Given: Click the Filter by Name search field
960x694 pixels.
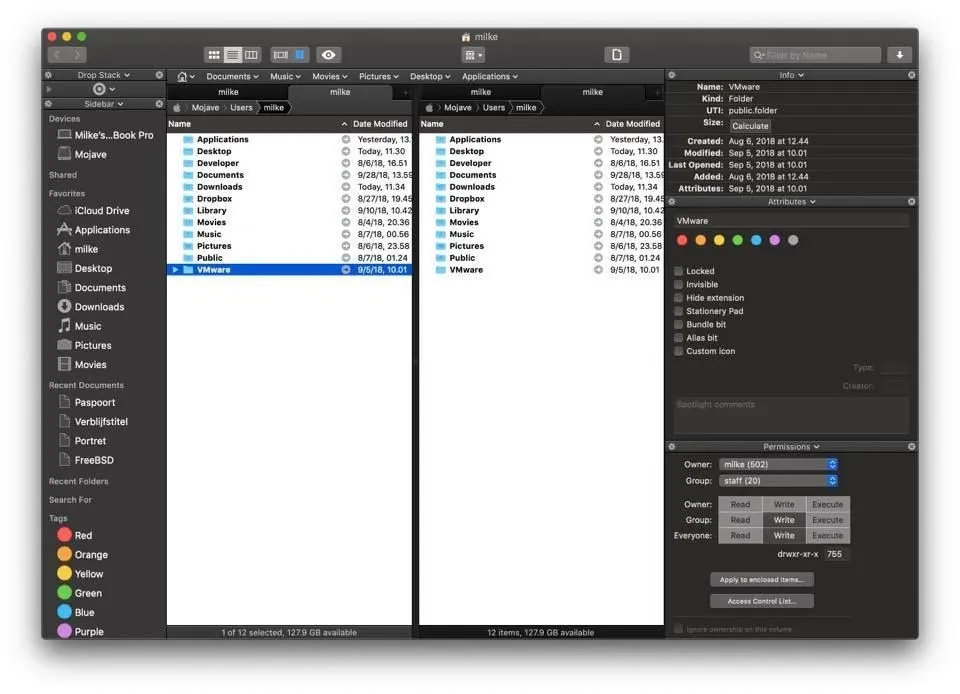Looking at the screenshot, I should (821, 55).
